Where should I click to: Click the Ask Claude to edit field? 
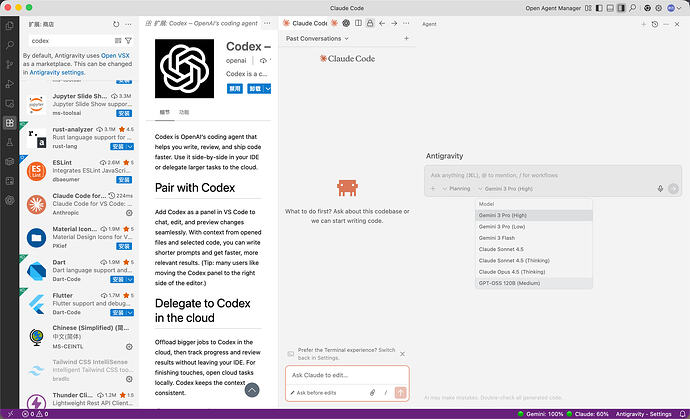click(347, 375)
